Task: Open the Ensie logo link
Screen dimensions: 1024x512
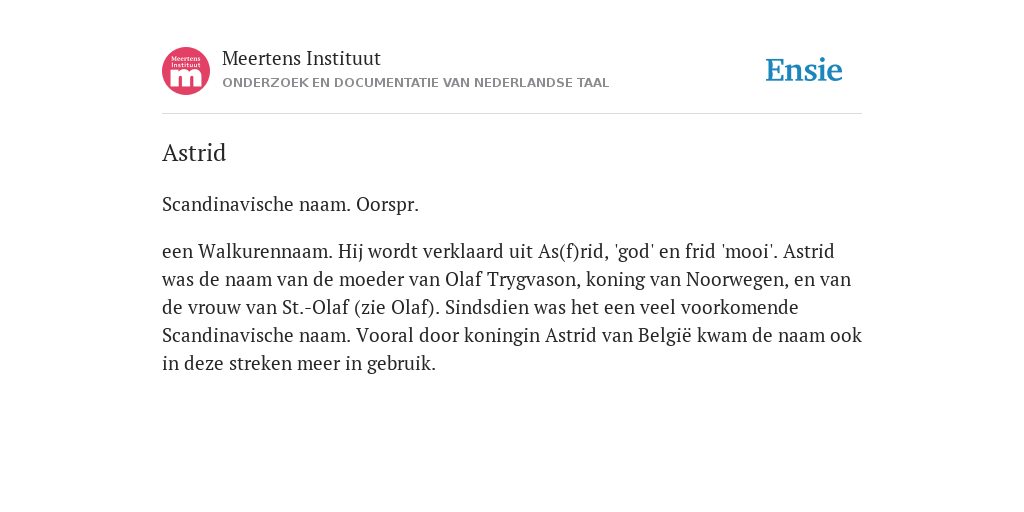Action: click(x=804, y=71)
